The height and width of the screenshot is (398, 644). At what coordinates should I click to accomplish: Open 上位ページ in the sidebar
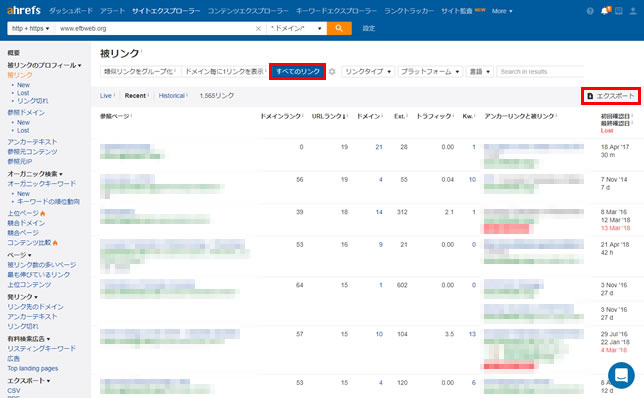pyautogui.click(x=23, y=213)
